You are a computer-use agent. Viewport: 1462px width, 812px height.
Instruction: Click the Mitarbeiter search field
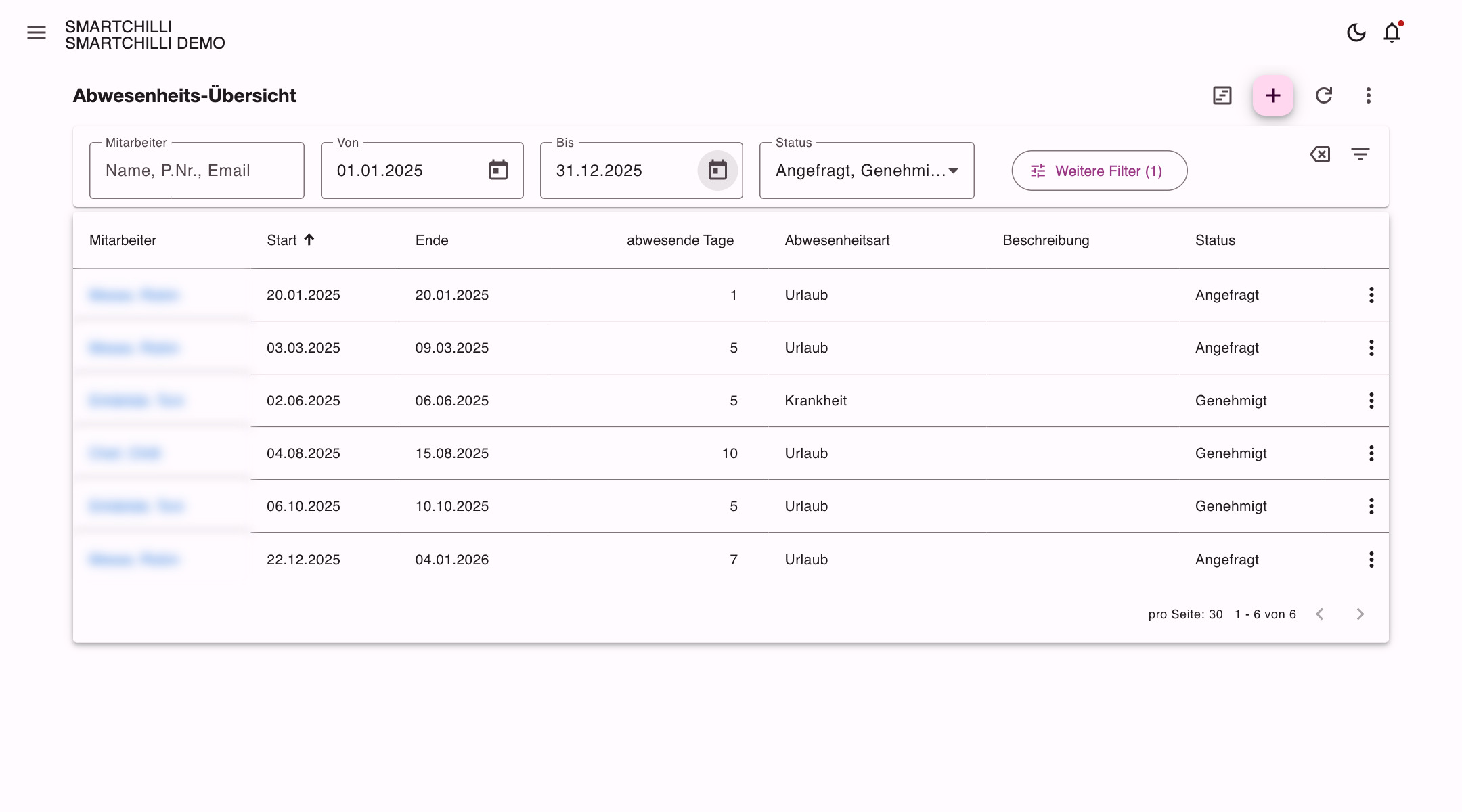197,171
